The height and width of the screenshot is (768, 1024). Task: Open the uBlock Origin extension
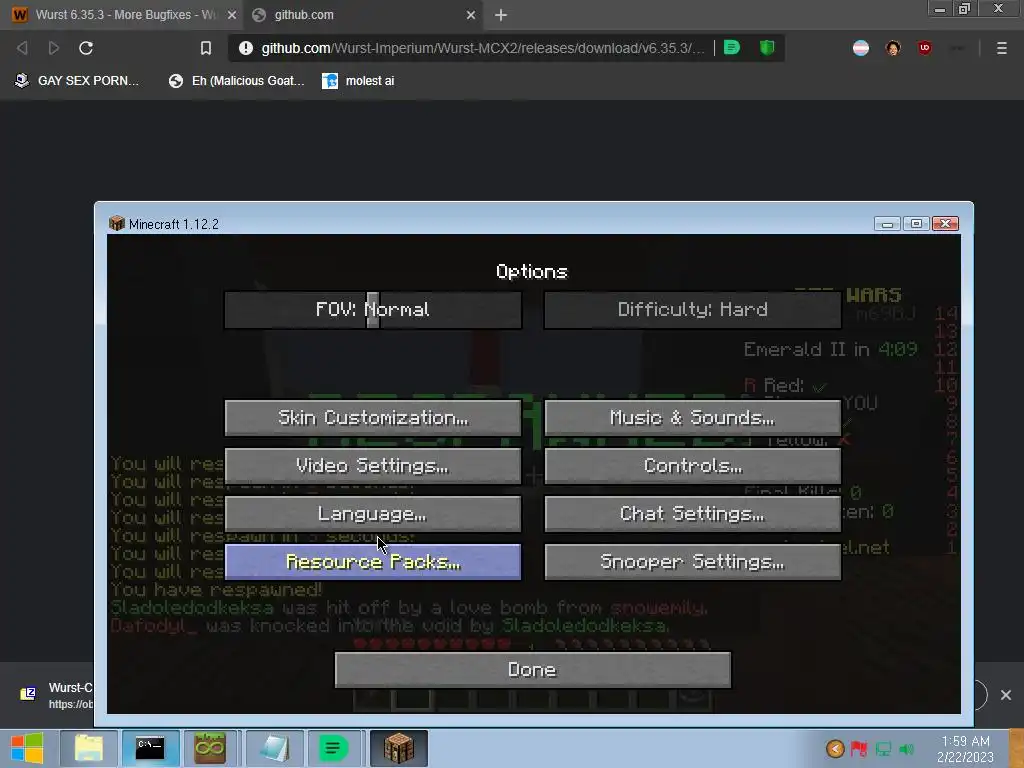(925, 48)
